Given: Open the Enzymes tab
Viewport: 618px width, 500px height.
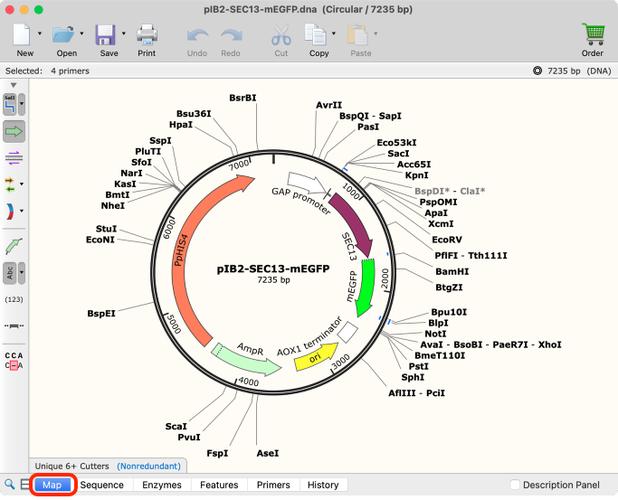Looking at the screenshot, I should 162,485.
